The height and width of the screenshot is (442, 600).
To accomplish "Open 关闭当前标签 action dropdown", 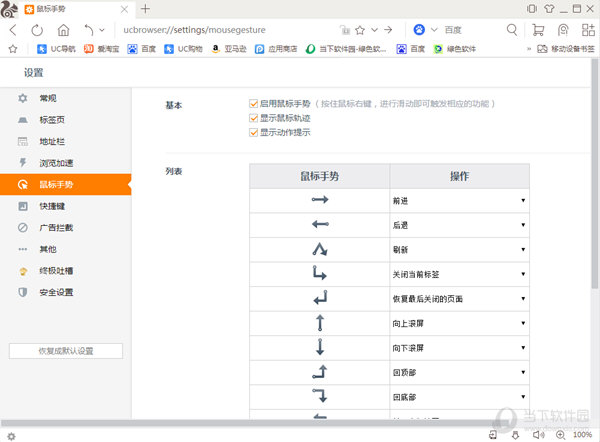I will coord(460,274).
